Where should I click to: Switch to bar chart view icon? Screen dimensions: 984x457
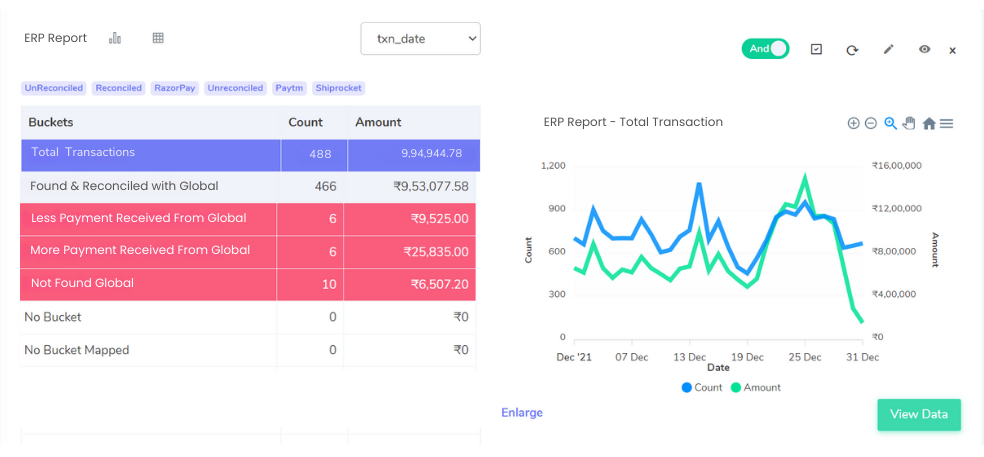pos(115,38)
